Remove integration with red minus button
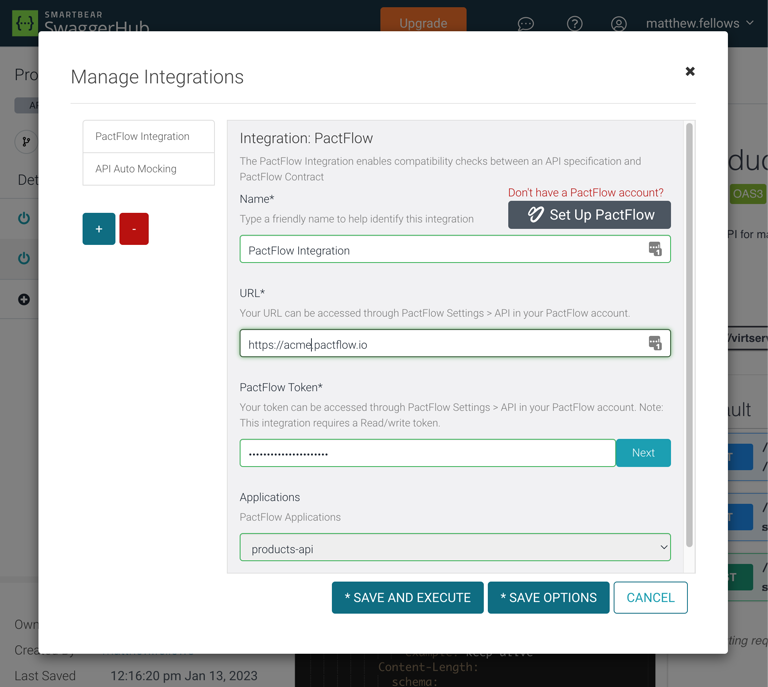Screen dimensions: 768x687 pyautogui.click(x=134, y=229)
